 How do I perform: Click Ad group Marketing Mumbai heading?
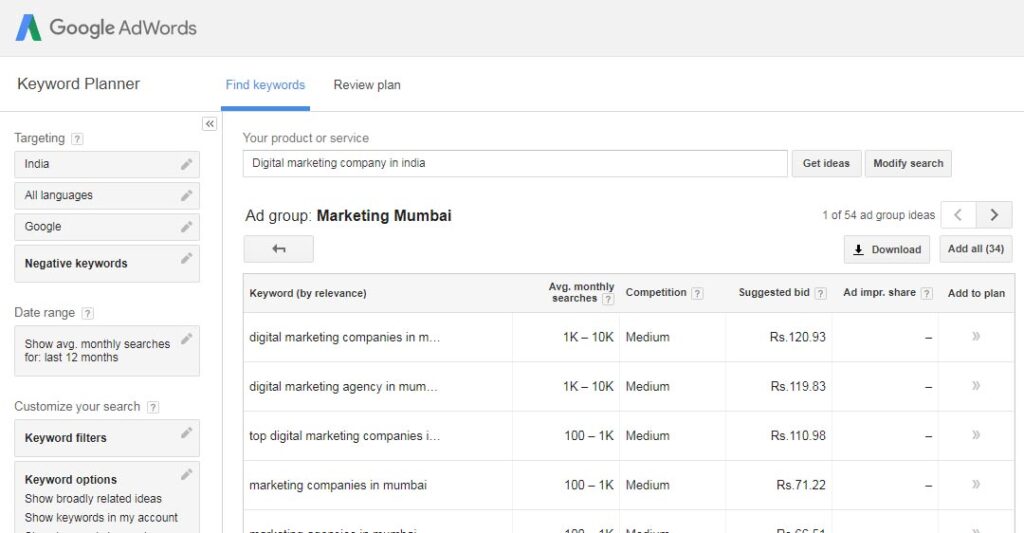click(348, 216)
